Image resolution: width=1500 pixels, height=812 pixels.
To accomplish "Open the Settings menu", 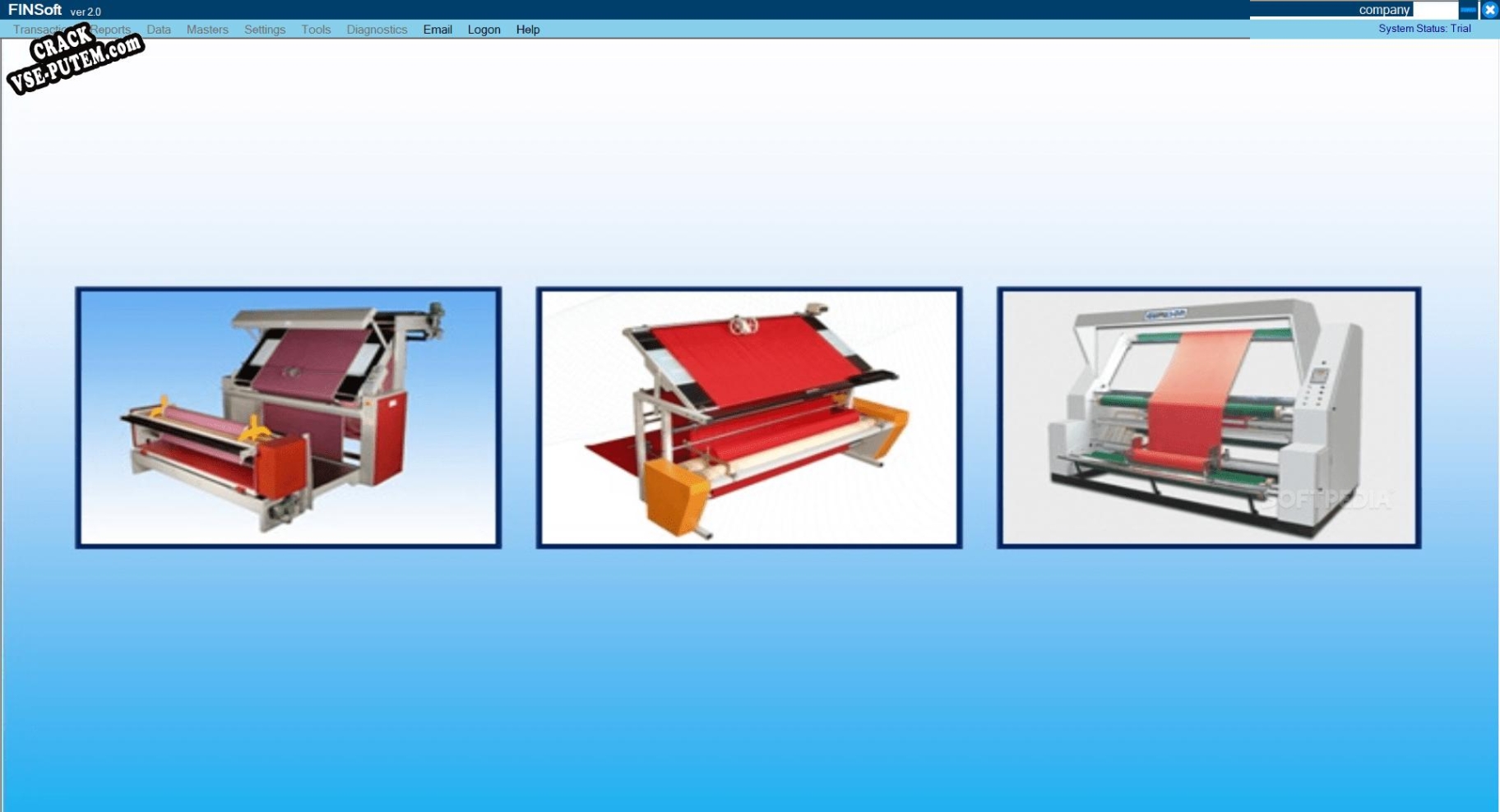I will click(x=265, y=30).
